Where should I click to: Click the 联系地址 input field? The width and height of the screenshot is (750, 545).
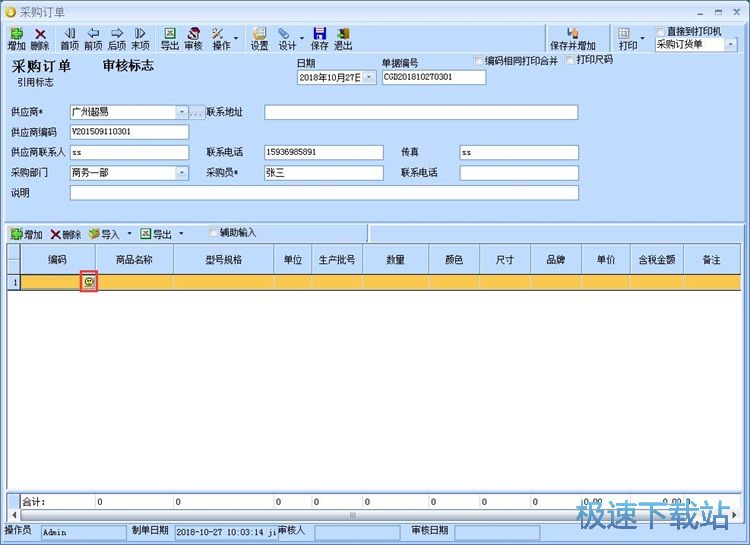(x=421, y=112)
